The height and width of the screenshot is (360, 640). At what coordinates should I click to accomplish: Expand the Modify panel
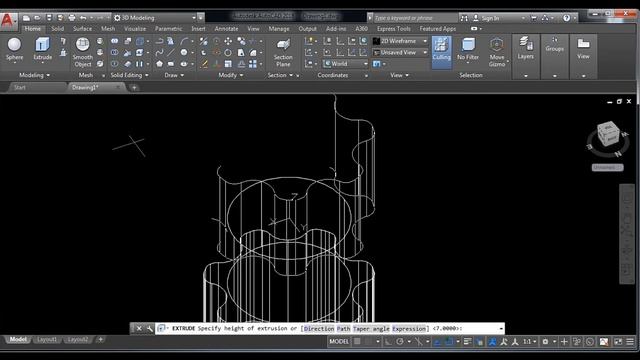231,76
